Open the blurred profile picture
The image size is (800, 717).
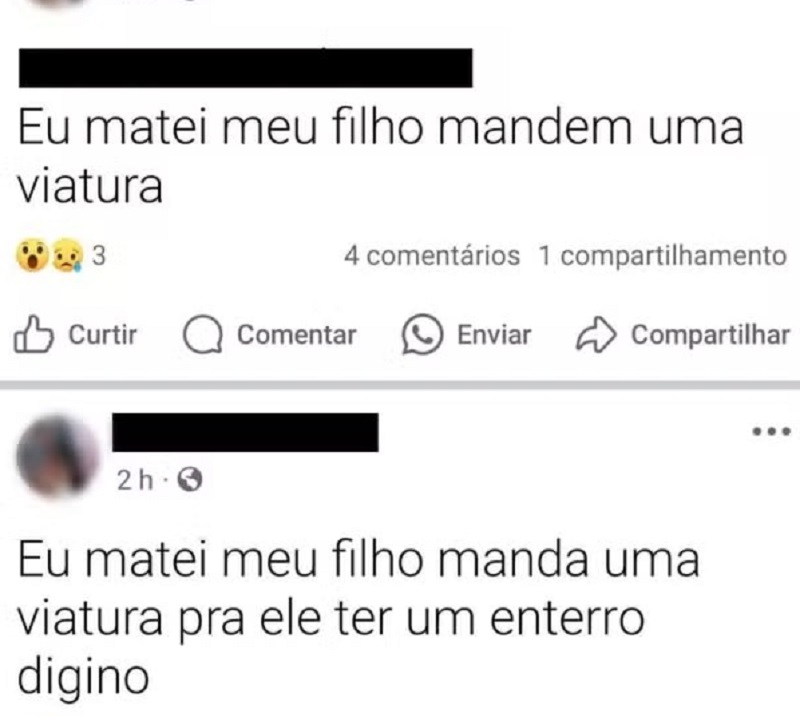[57, 456]
